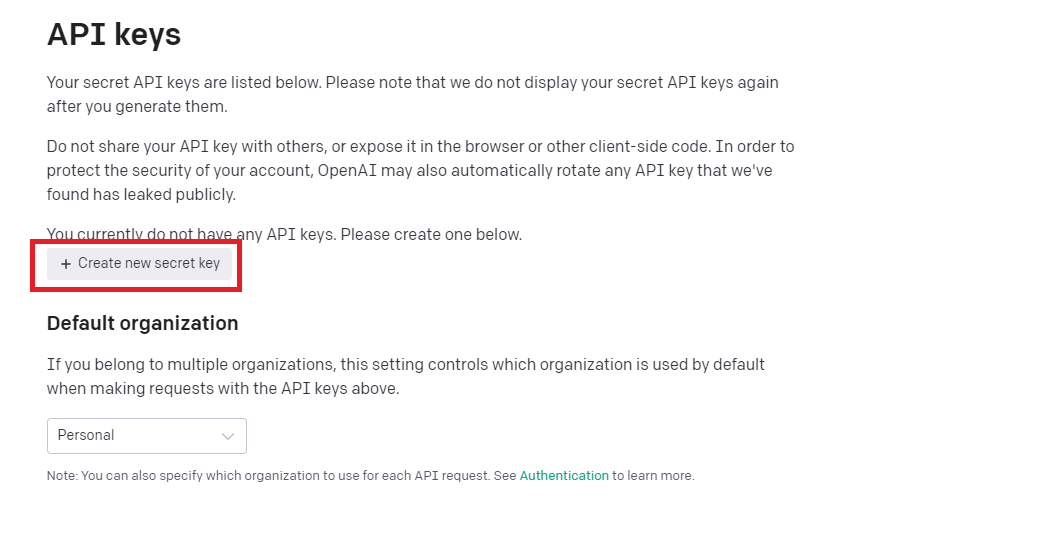
Task: Click the 'to learn more' text after Authentication
Action: coord(653,476)
